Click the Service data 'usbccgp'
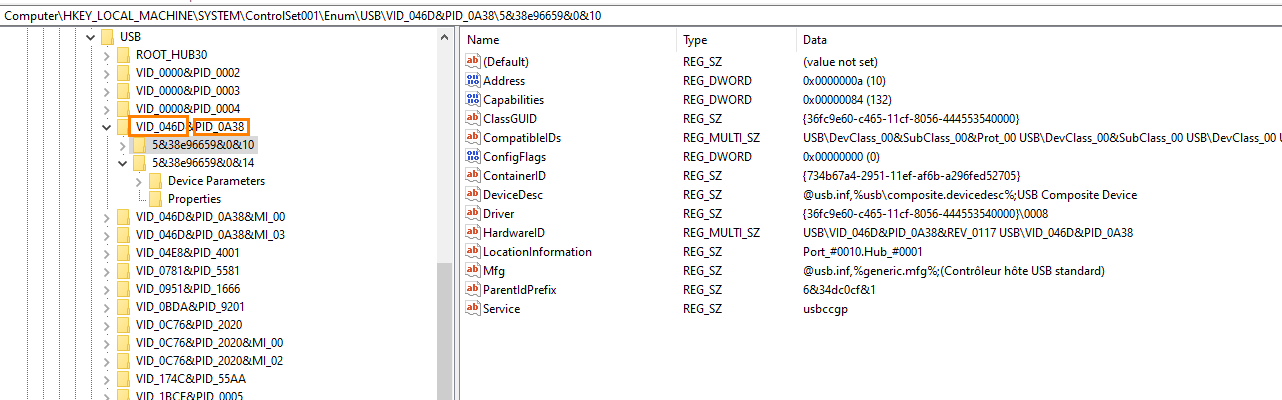This screenshot has width=1282, height=400. tap(824, 309)
